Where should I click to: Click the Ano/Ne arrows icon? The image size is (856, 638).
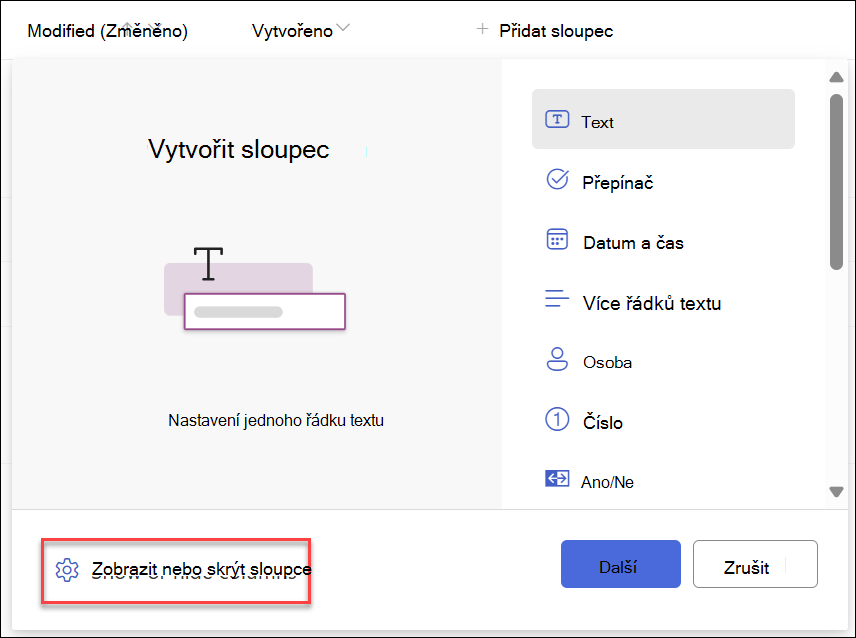coord(557,479)
